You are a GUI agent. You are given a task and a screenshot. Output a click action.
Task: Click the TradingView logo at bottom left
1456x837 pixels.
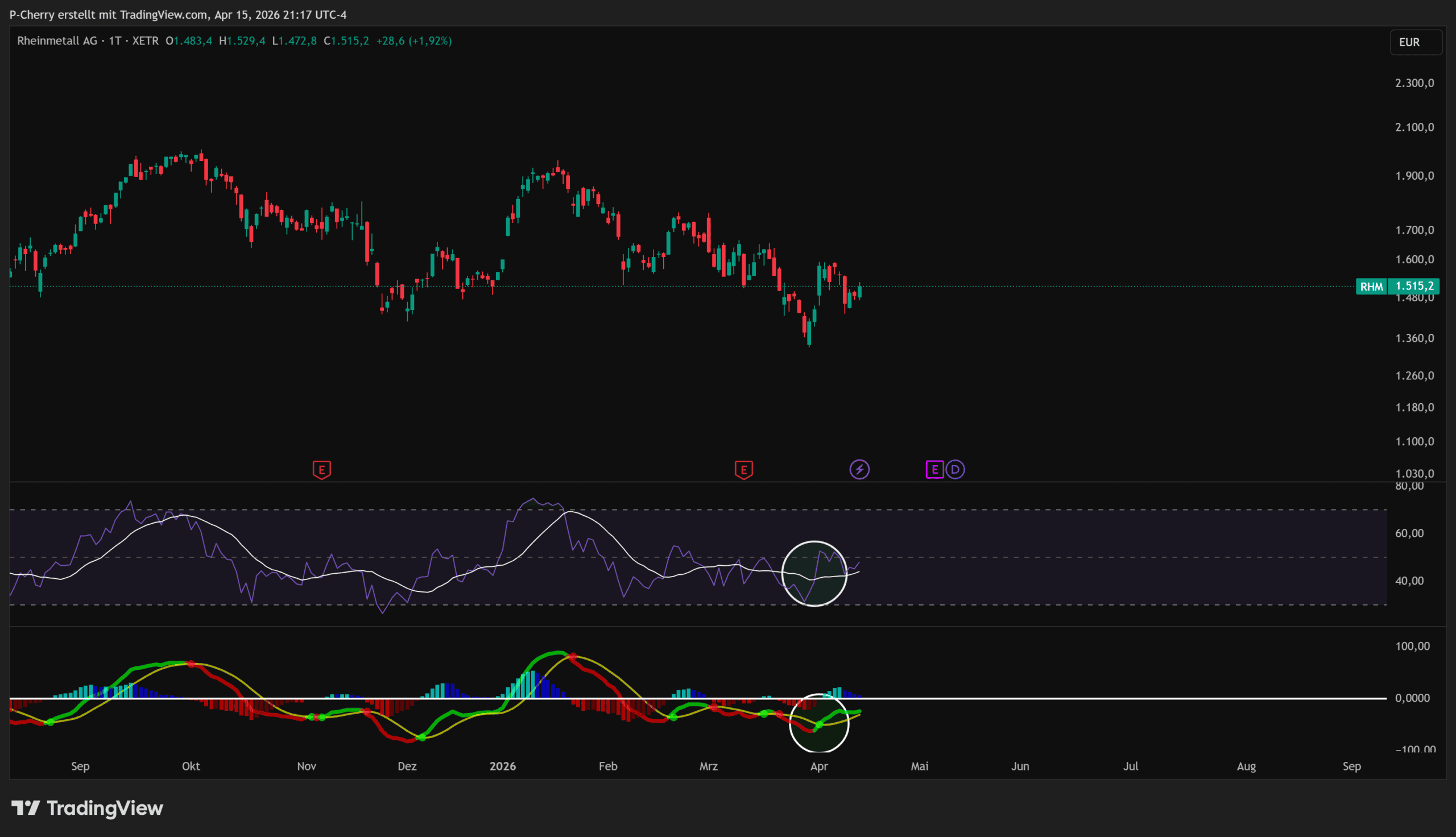pos(88,808)
